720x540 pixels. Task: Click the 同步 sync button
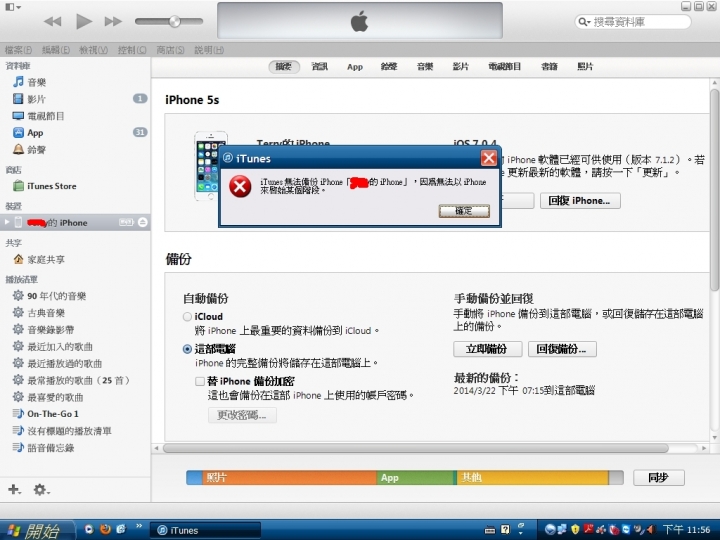658,478
